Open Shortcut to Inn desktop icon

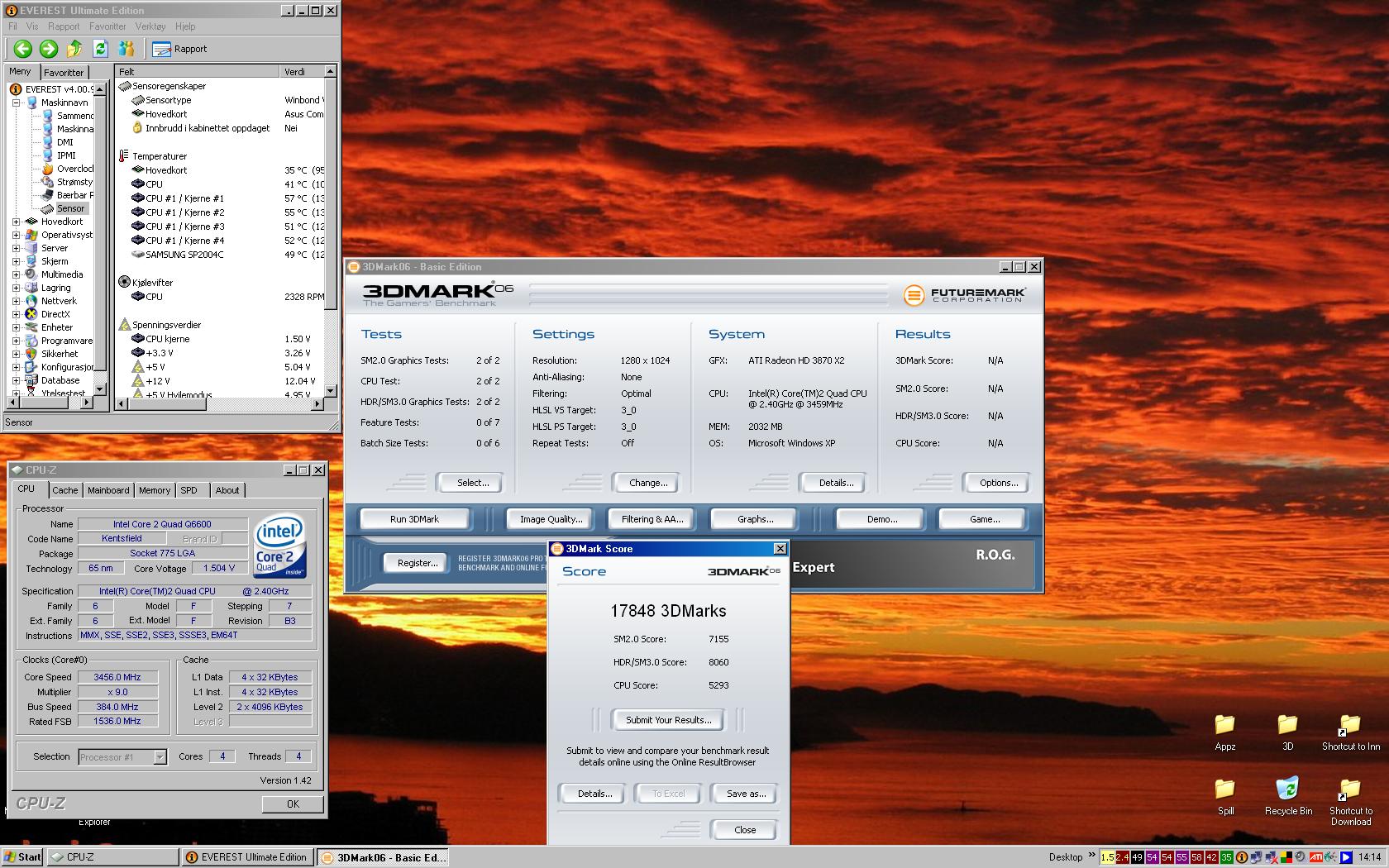point(1350,732)
